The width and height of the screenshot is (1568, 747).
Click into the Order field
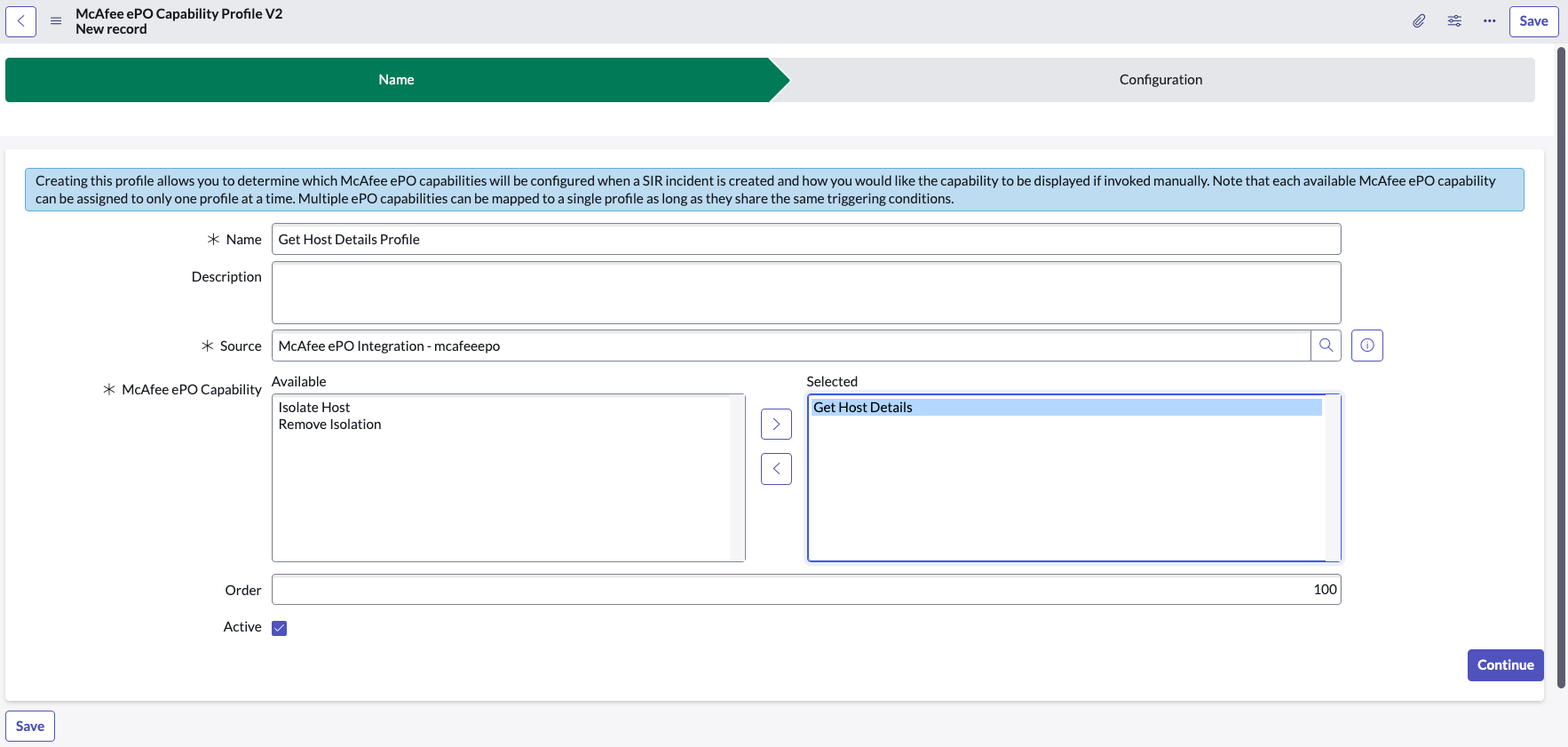pos(806,589)
